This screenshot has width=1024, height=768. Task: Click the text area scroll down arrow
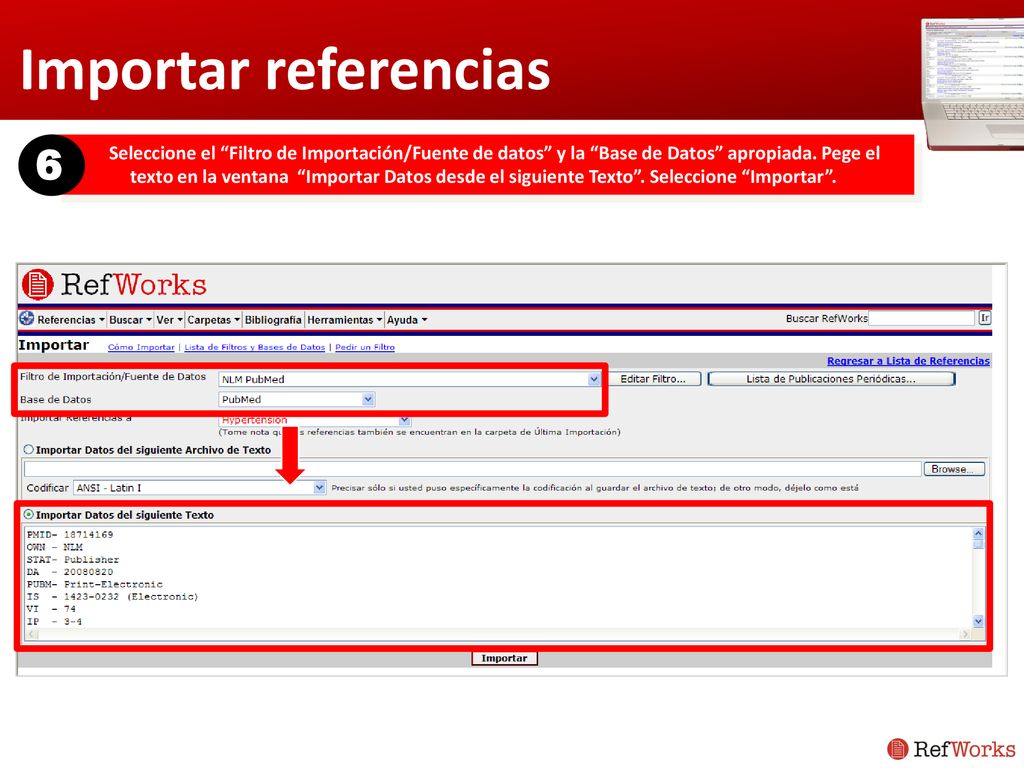(x=978, y=622)
